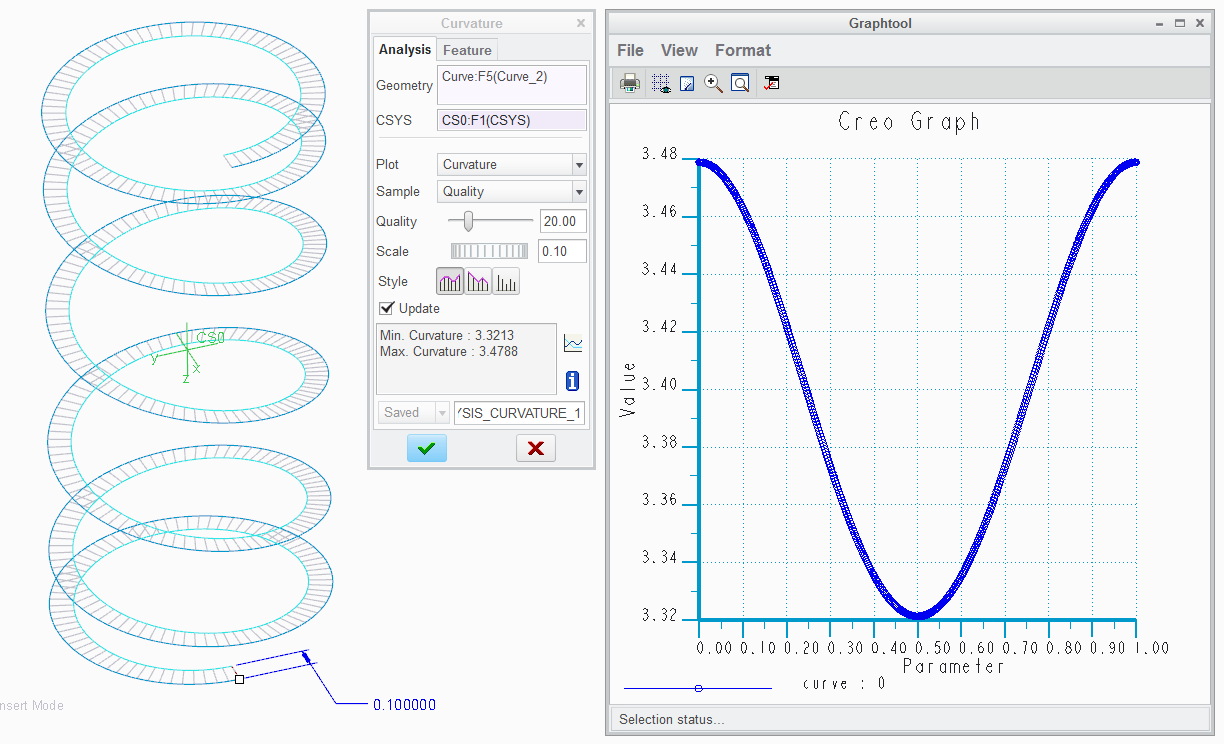1224x744 pixels.
Task: Select the third curvature style icon
Action: (506, 282)
